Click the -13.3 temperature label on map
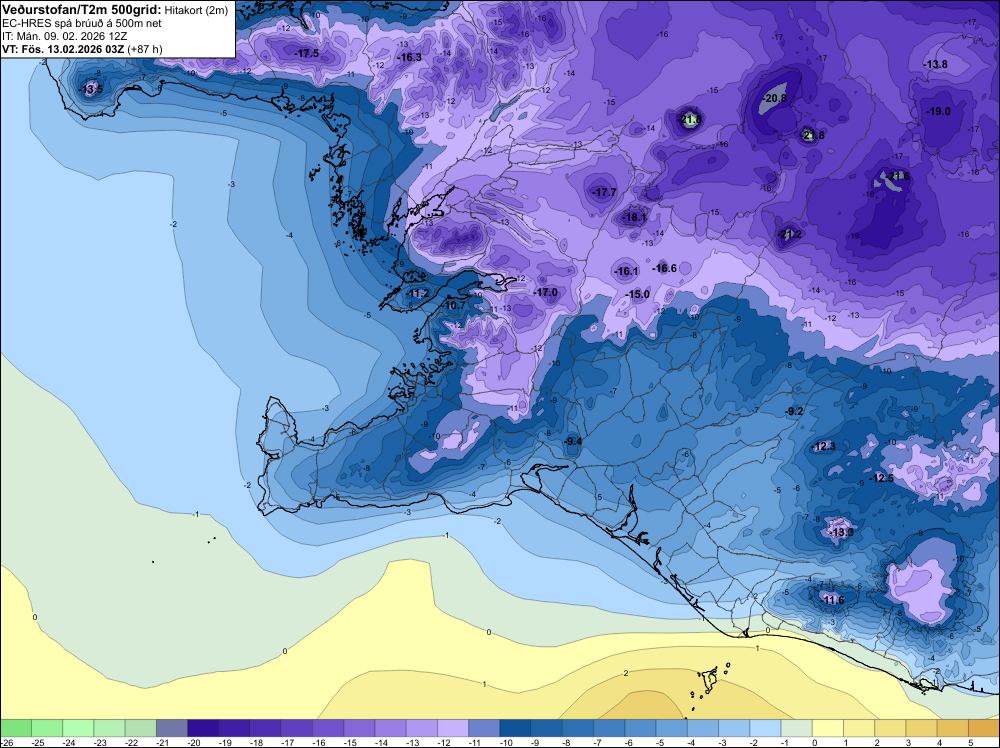The height and width of the screenshot is (748, 1000). [841, 532]
